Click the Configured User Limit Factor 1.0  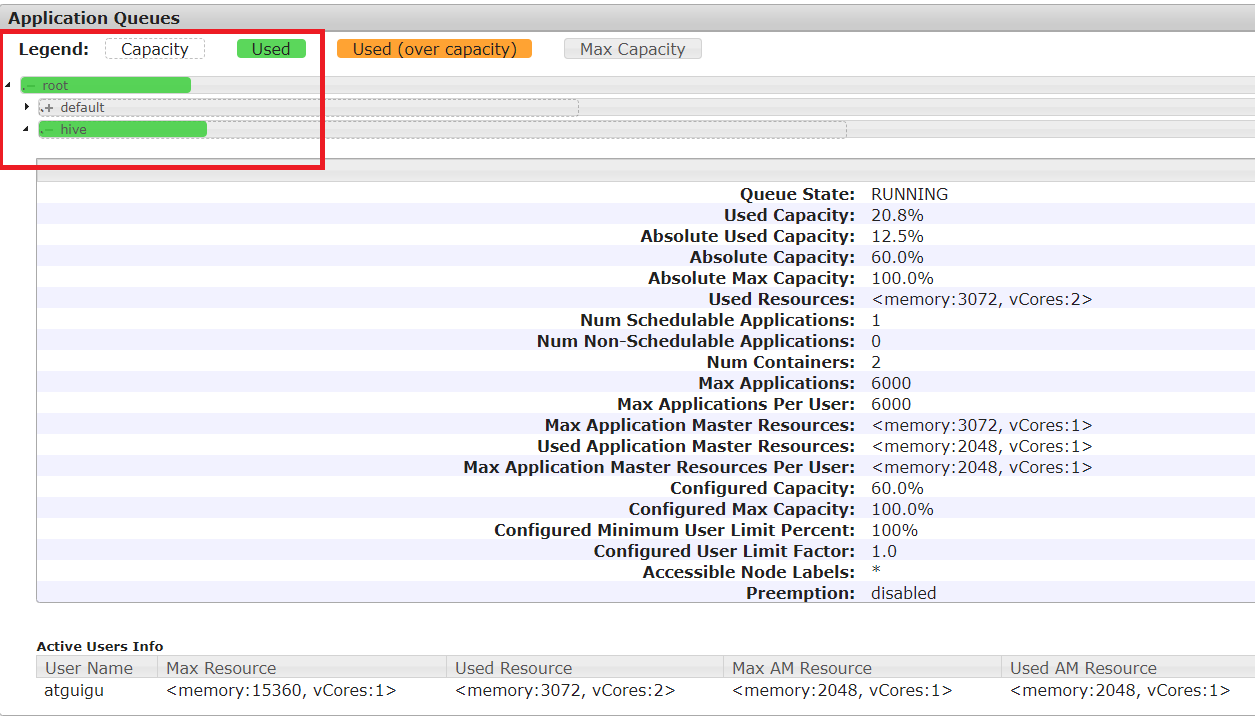coord(884,551)
